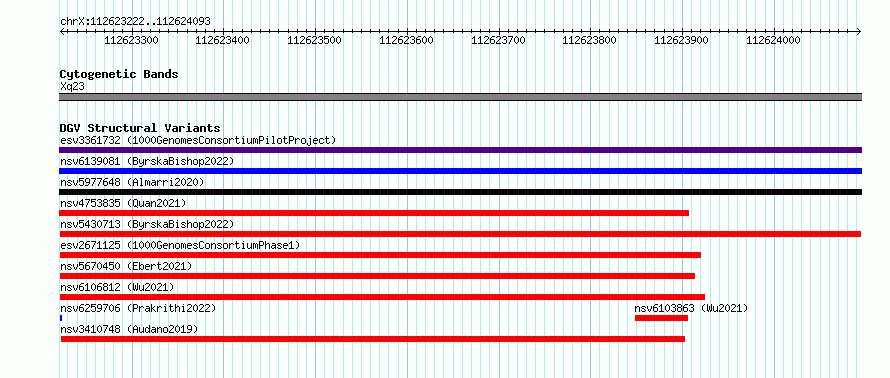890x378 pixels.
Task: Click the DGV Structural Variants track title
Action: (140, 128)
